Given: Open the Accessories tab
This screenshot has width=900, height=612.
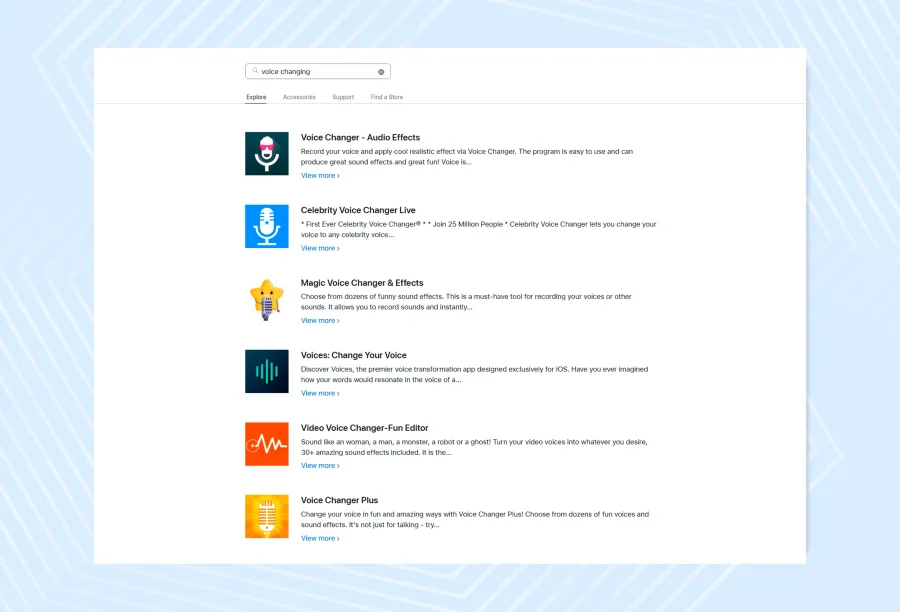Looking at the screenshot, I should tap(299, 97).
